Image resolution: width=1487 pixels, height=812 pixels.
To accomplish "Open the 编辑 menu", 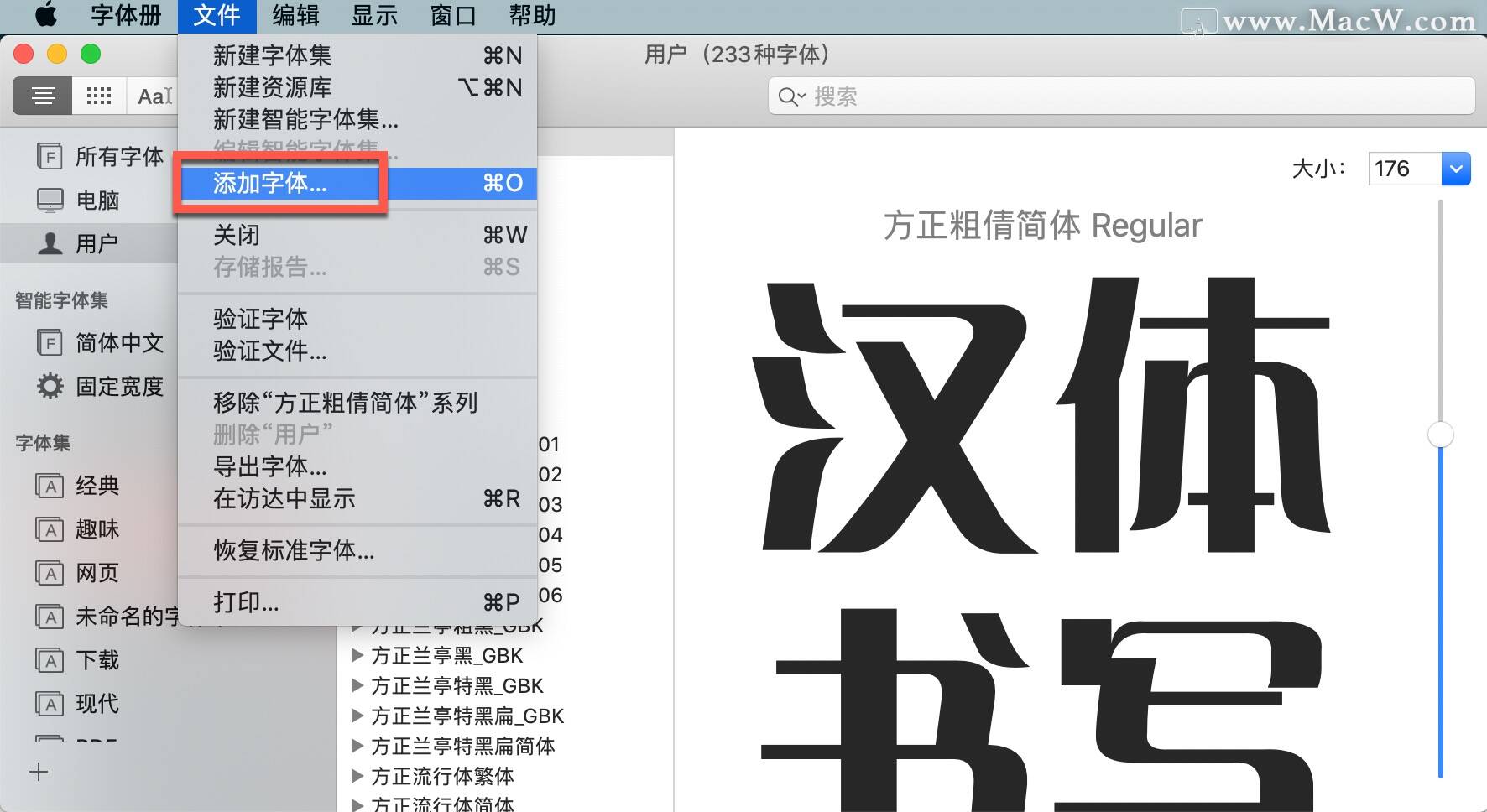I will 295,15.
